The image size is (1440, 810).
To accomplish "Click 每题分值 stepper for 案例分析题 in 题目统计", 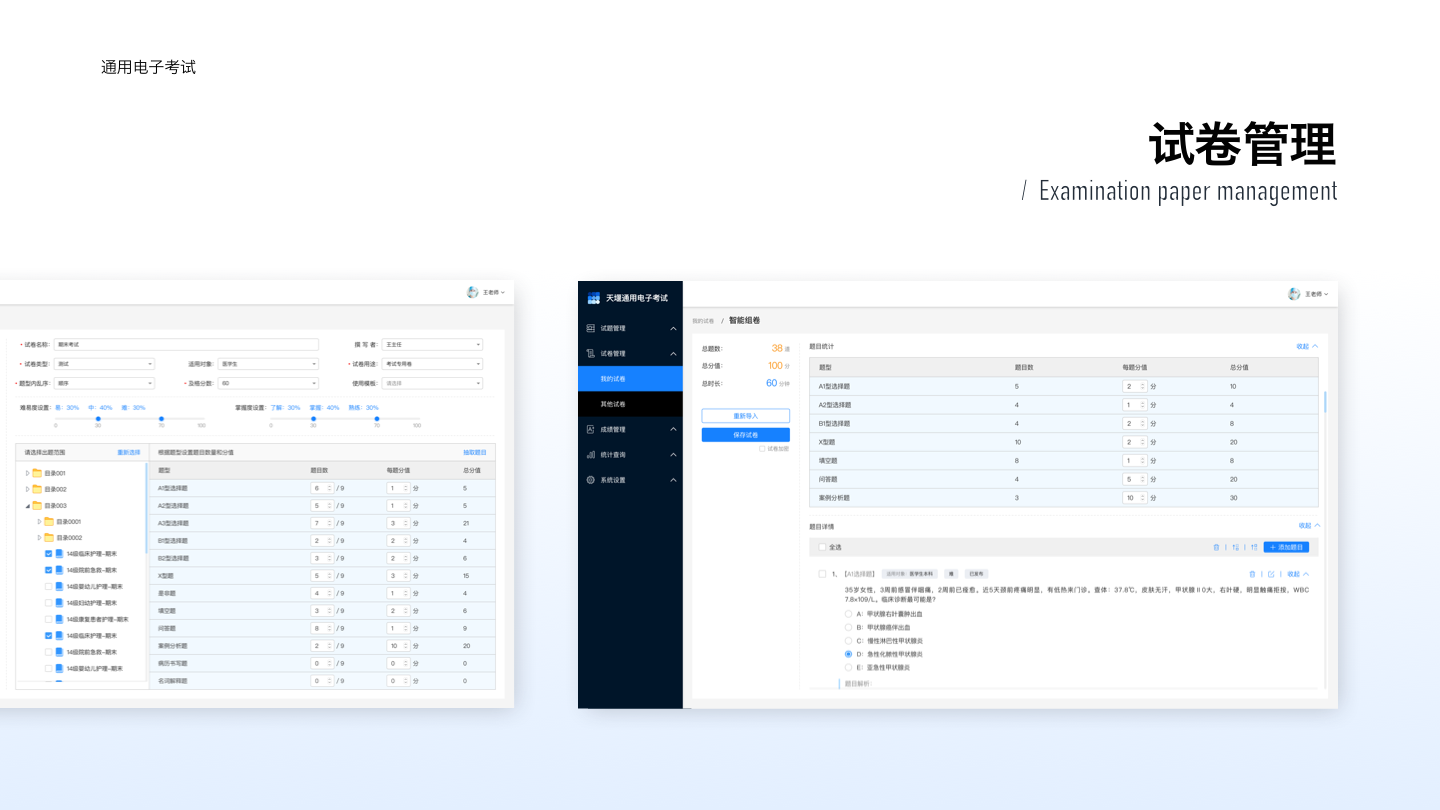I will 1134,497.
